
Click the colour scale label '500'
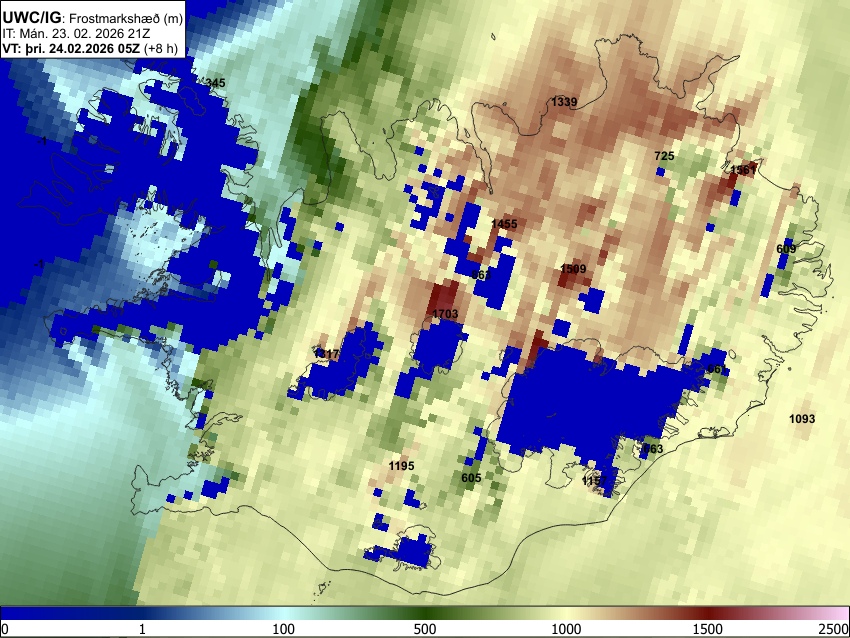(x=425, y=629)
